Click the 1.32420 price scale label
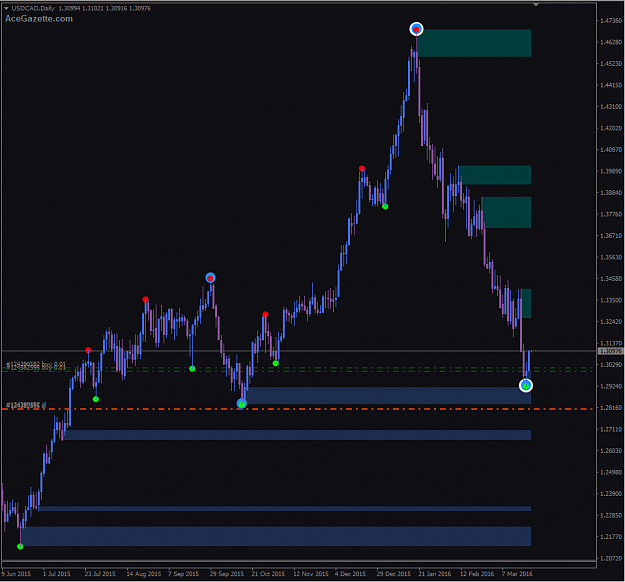 point(611,322)
